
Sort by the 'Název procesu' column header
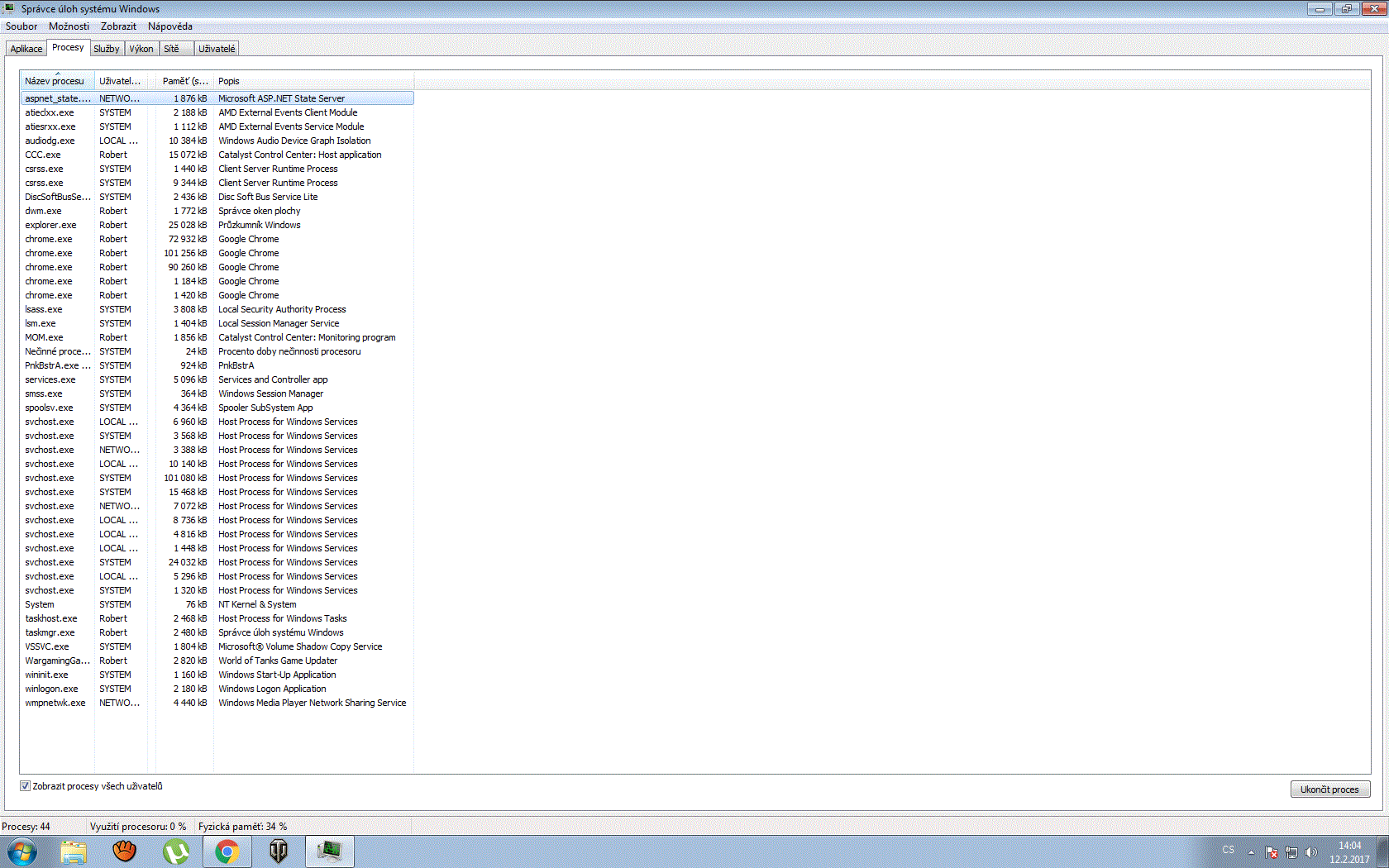(57, 81)
